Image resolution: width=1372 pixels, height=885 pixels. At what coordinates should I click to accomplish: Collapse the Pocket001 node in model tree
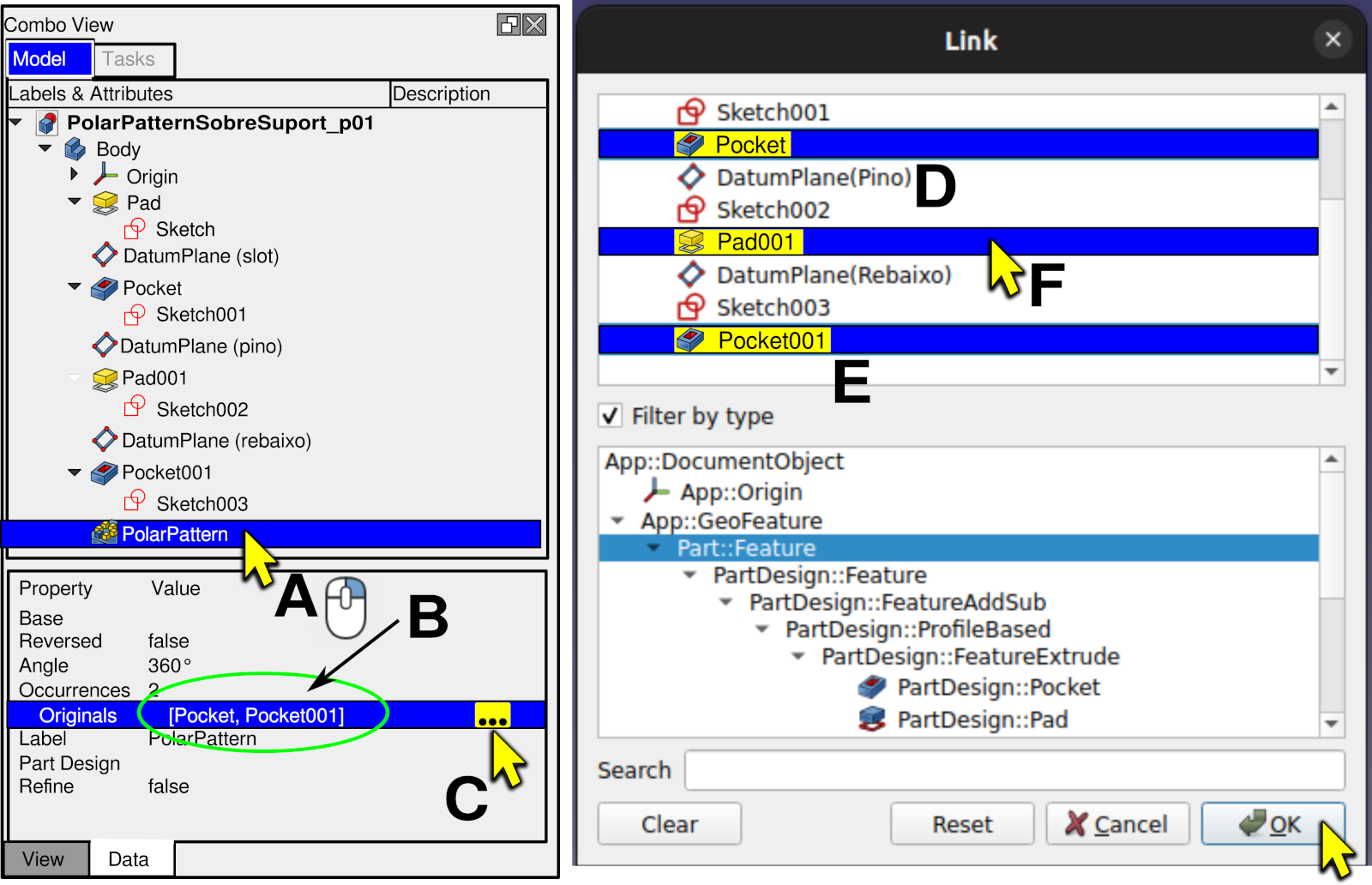tap(75, 472)
